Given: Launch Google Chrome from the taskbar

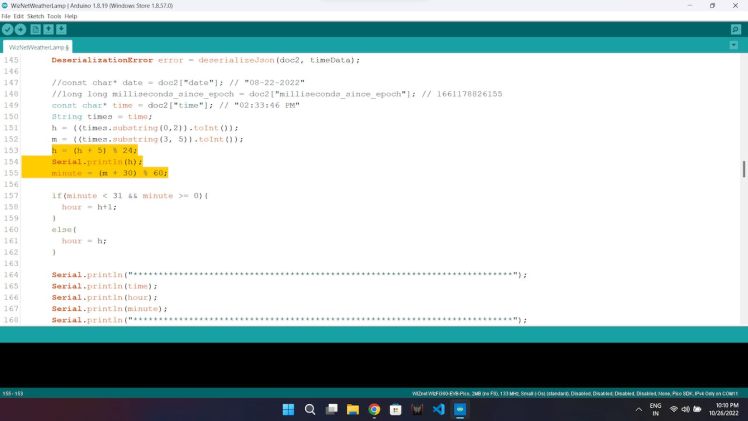Looking at the screenshot, I should coord(374,410).
